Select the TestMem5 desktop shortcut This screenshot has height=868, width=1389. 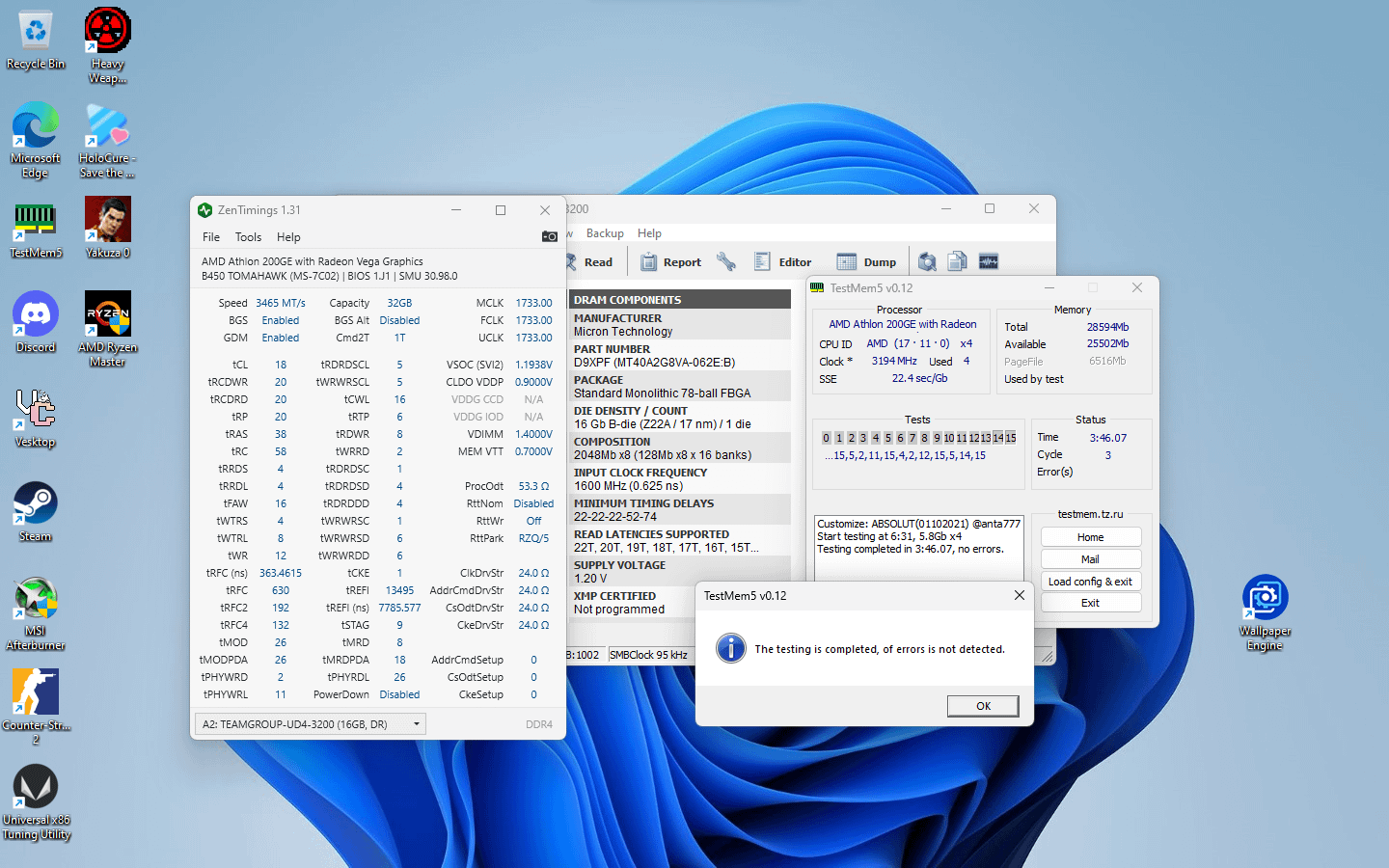pos(36,230)
